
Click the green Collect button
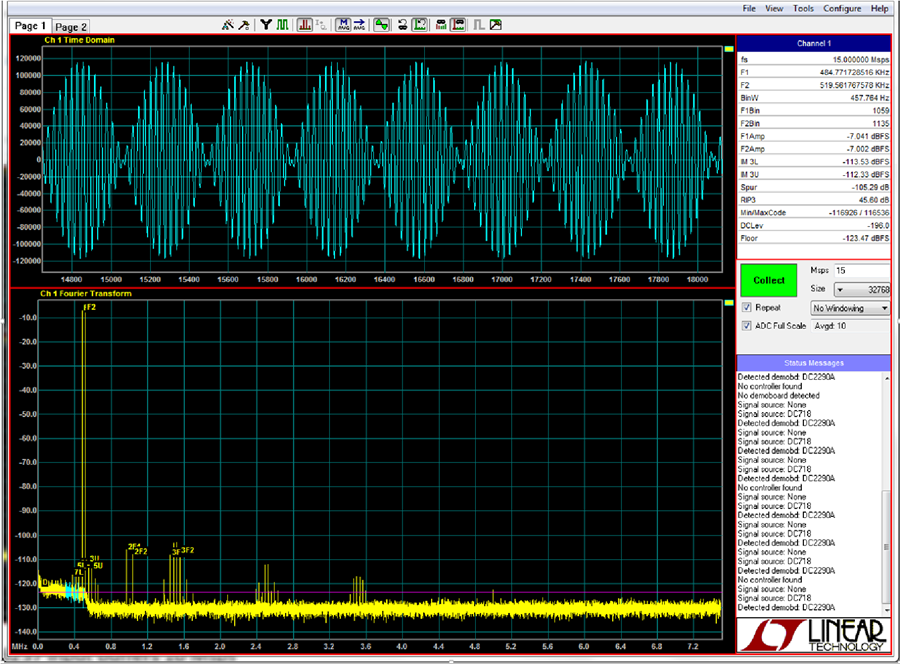pos(769,280)
